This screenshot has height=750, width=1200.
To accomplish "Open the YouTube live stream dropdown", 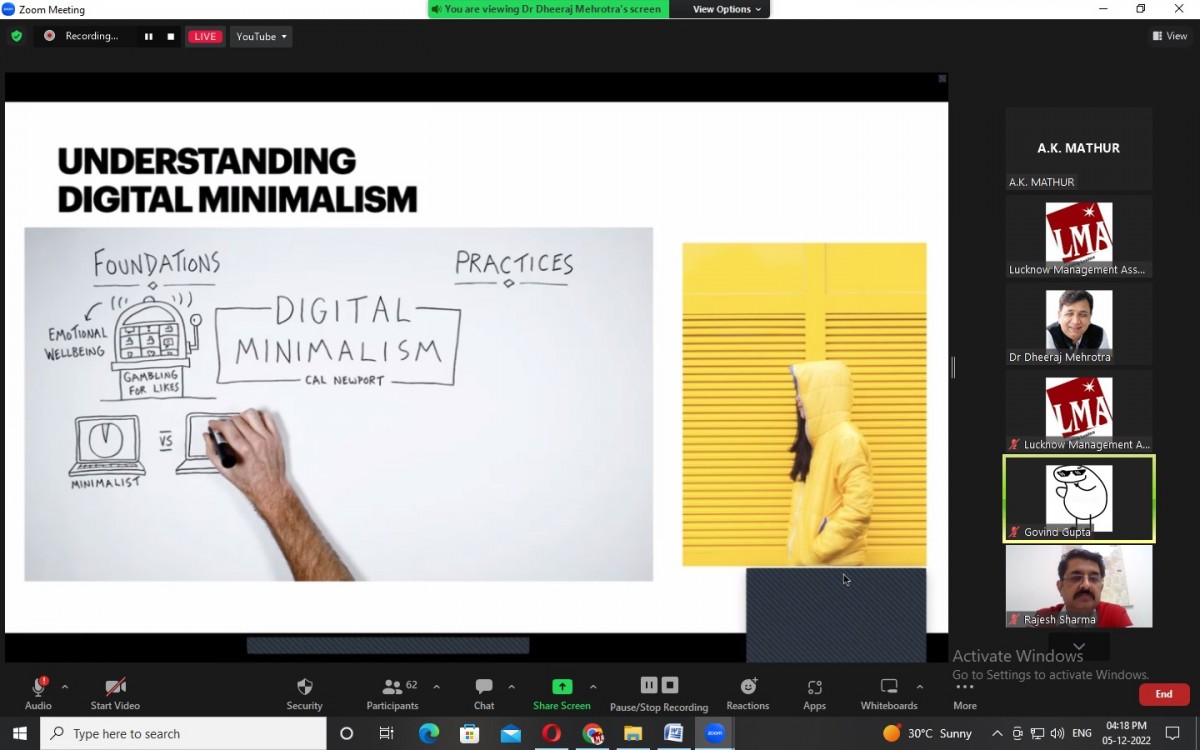I will point(261,37).
